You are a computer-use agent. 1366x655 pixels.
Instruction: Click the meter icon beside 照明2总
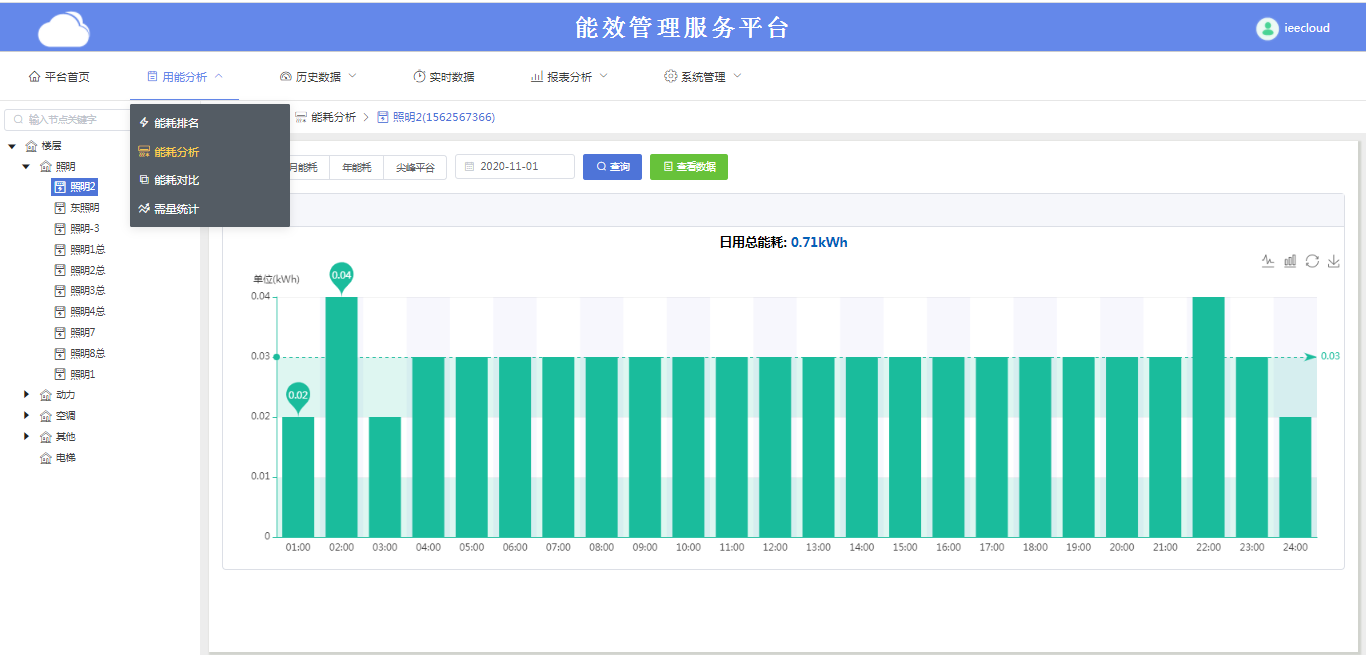(x=60, y=270)
